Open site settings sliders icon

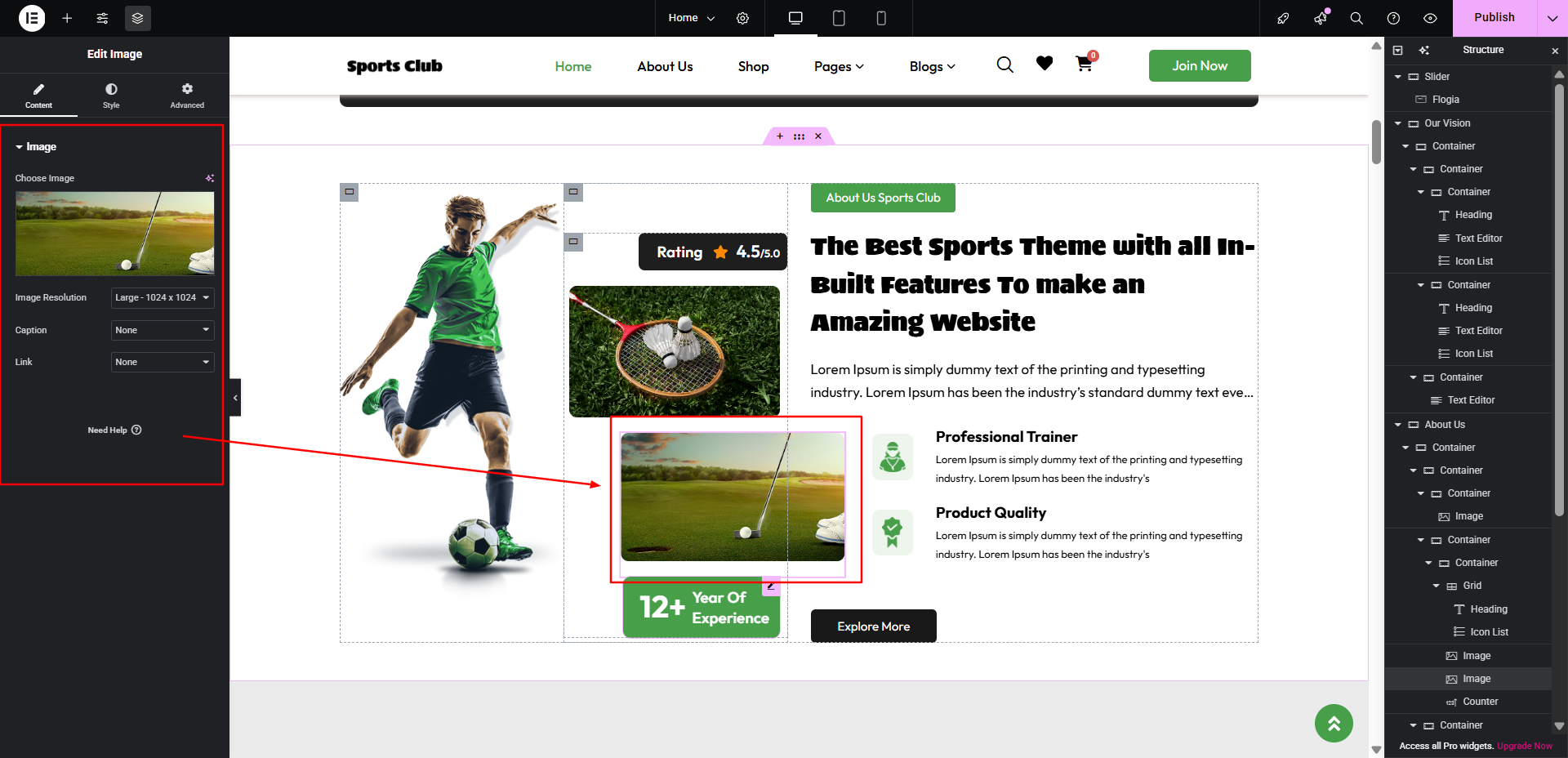point(102,18)
